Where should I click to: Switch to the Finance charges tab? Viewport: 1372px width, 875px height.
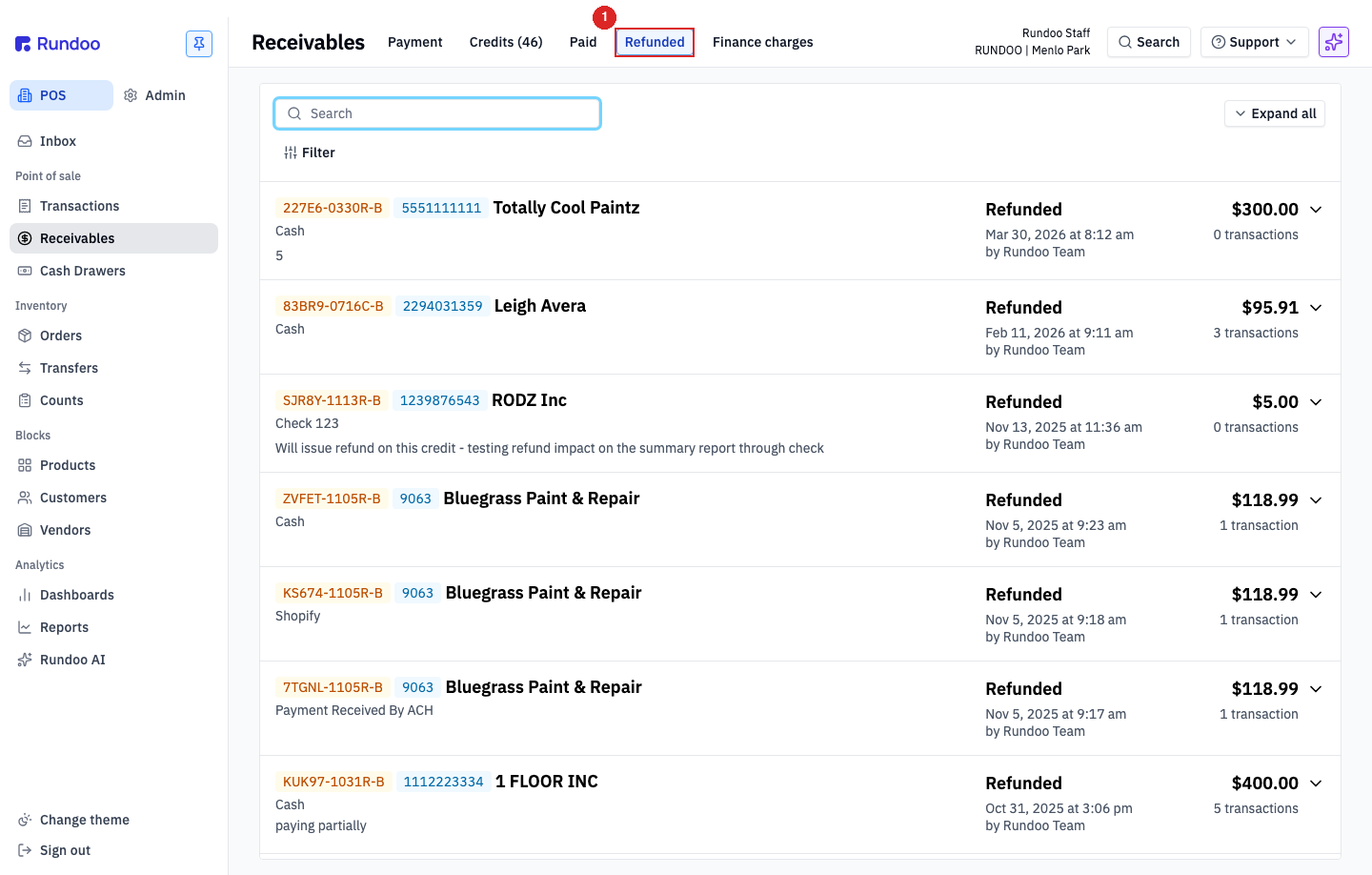[x=762, y=42]
